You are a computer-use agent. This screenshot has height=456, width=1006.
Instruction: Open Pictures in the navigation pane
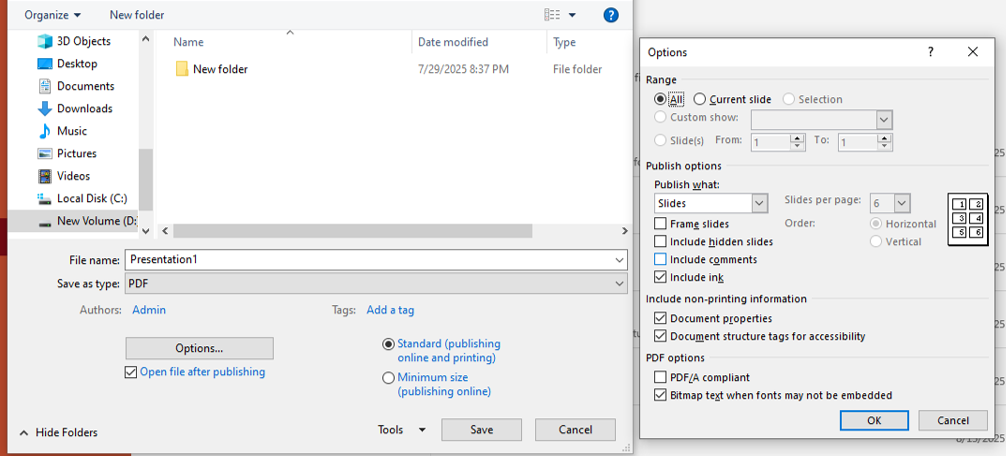(76, 153)
